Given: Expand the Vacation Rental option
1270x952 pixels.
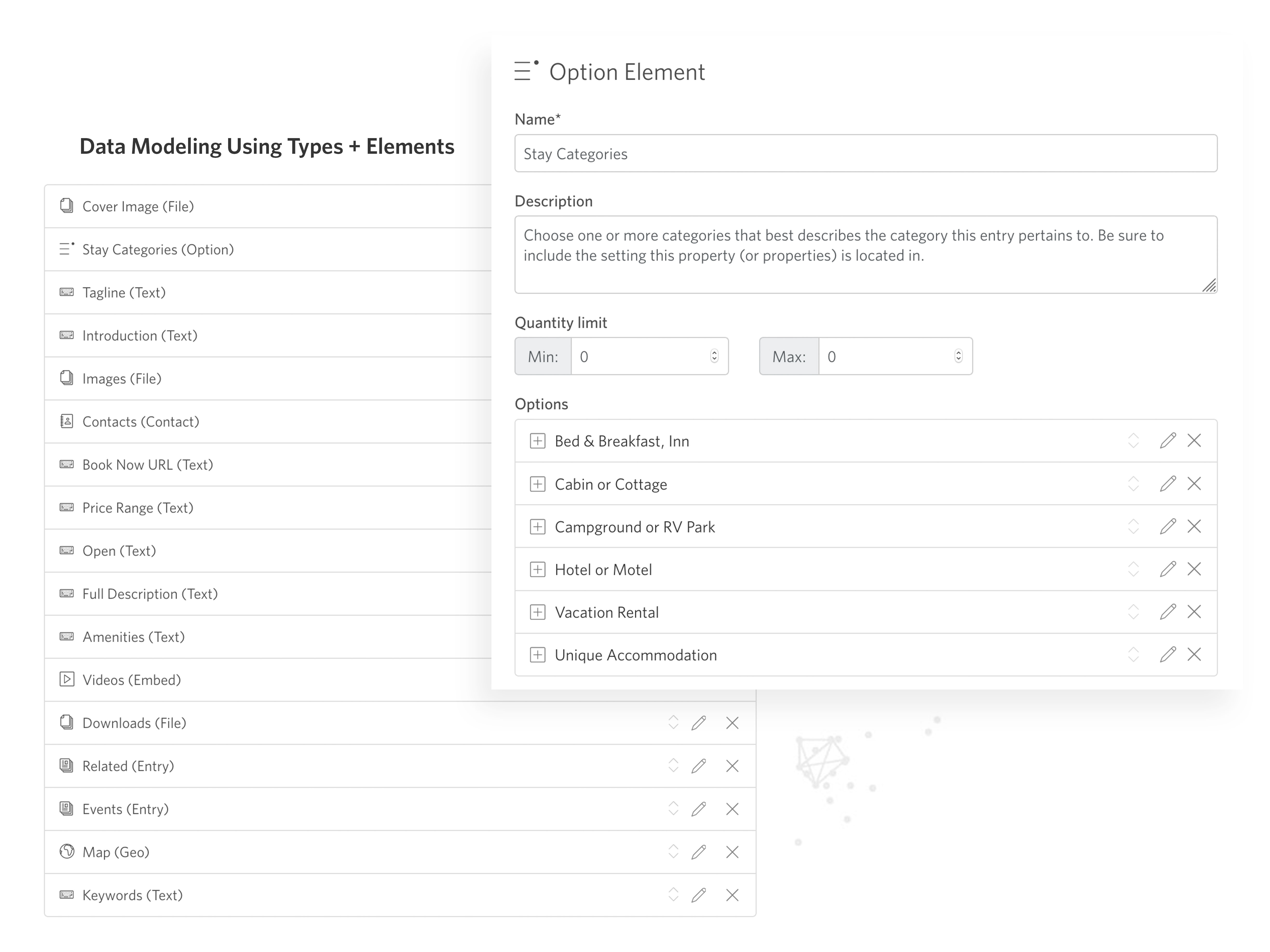Looking at the screenshot, I should click(x=537, y=612).
